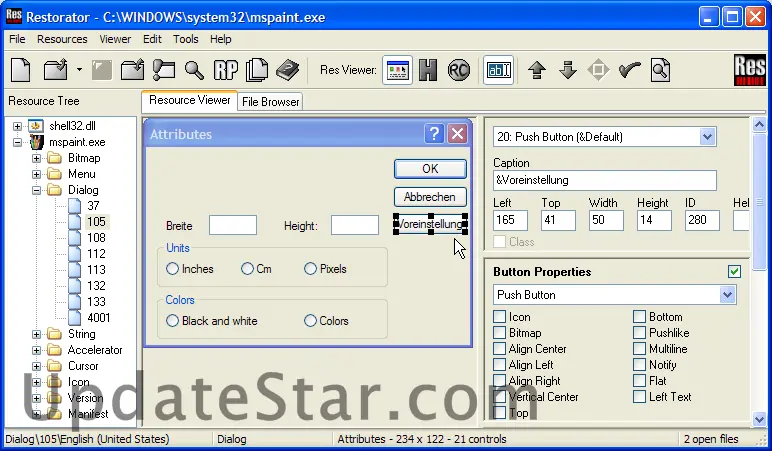Click the help book toolbar icon
This screenshot has width=772, height=451.
(x=288, y=70)
